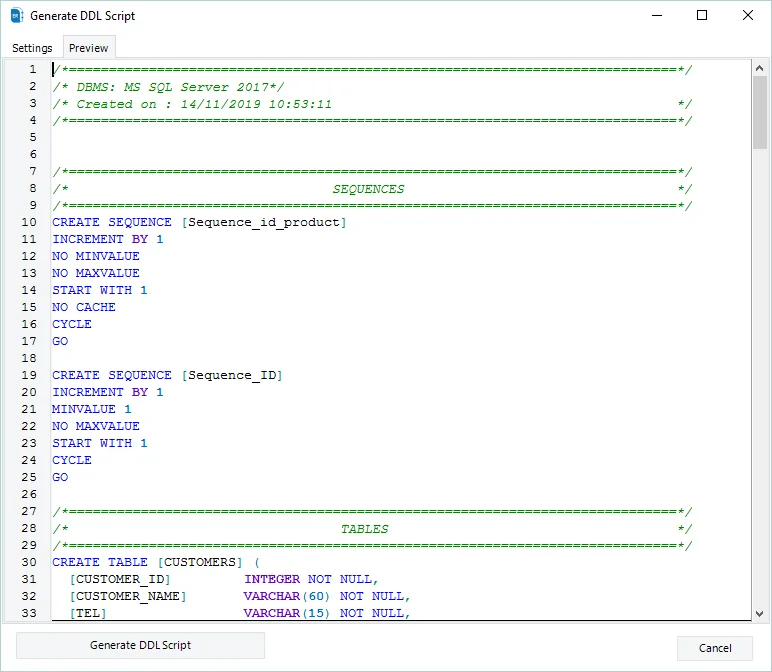This screenshot has height=672, width=772.
Task: Click line number 18 in the gutter
Action: coord(29,358)
